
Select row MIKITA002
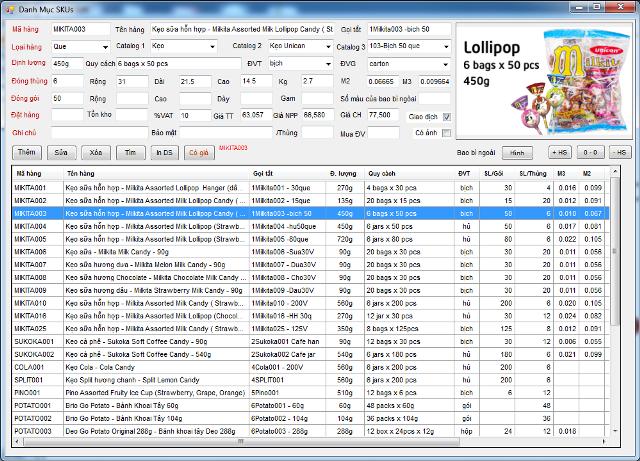pos(311,200)
